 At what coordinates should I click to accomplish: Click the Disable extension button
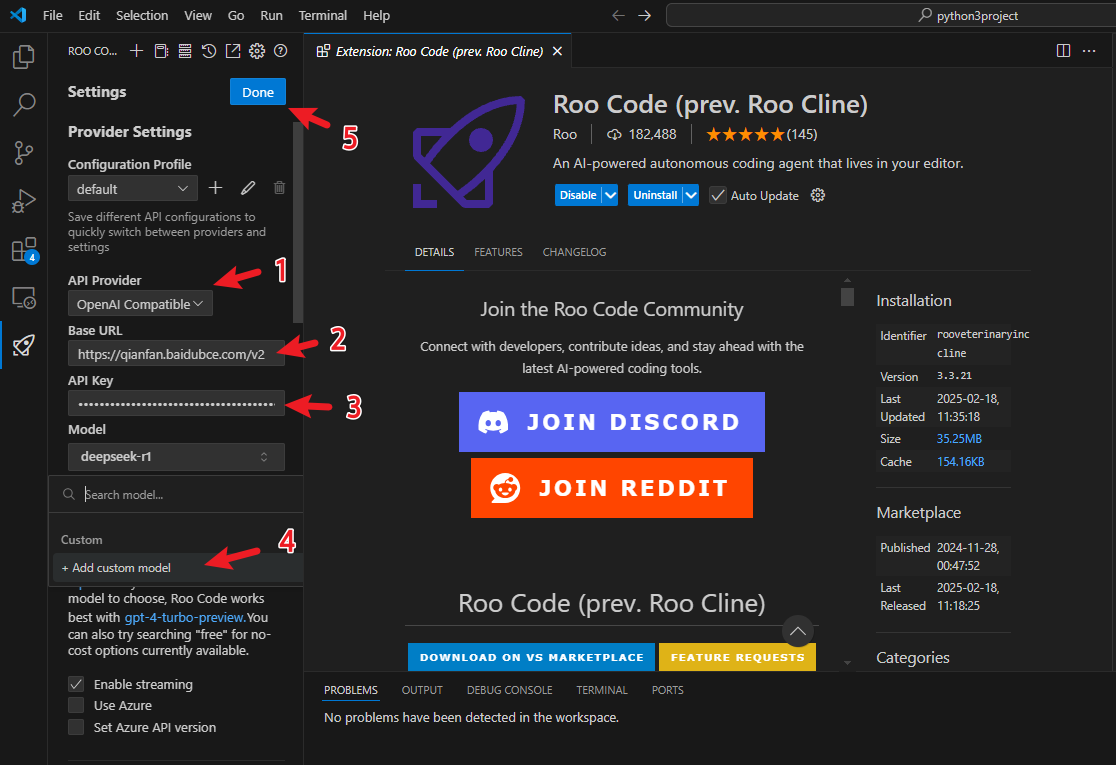pos(578,195)
